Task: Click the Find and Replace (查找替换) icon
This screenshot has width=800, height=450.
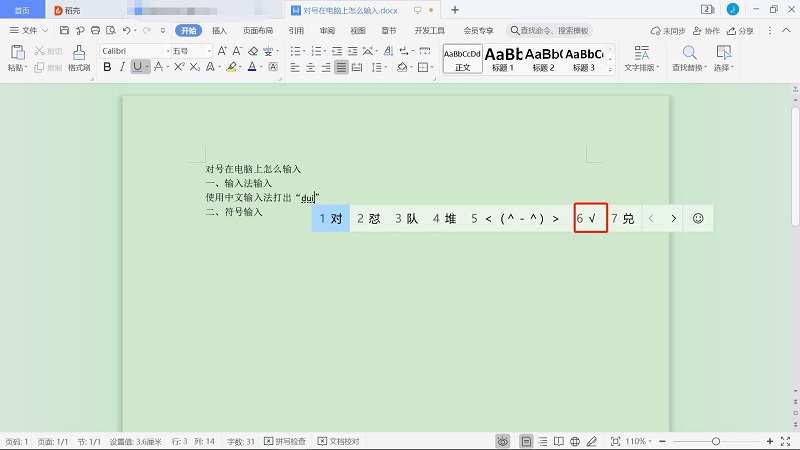Action: [x=689, y=57]
